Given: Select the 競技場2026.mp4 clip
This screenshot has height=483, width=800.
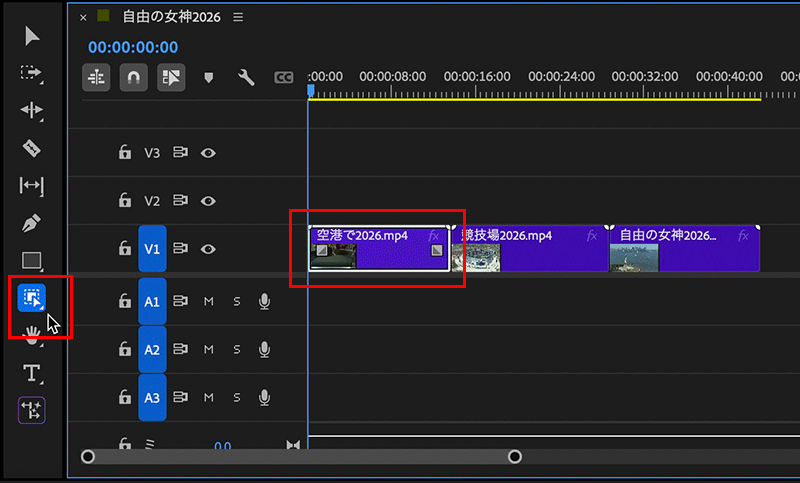Looking at the screenshot, I should coord(530,248).
